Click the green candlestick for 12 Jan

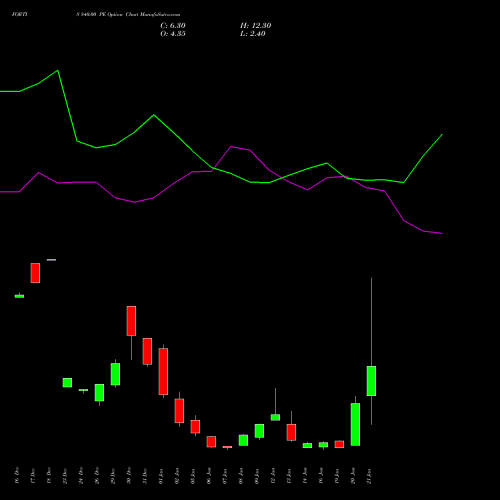pos(275,417)
